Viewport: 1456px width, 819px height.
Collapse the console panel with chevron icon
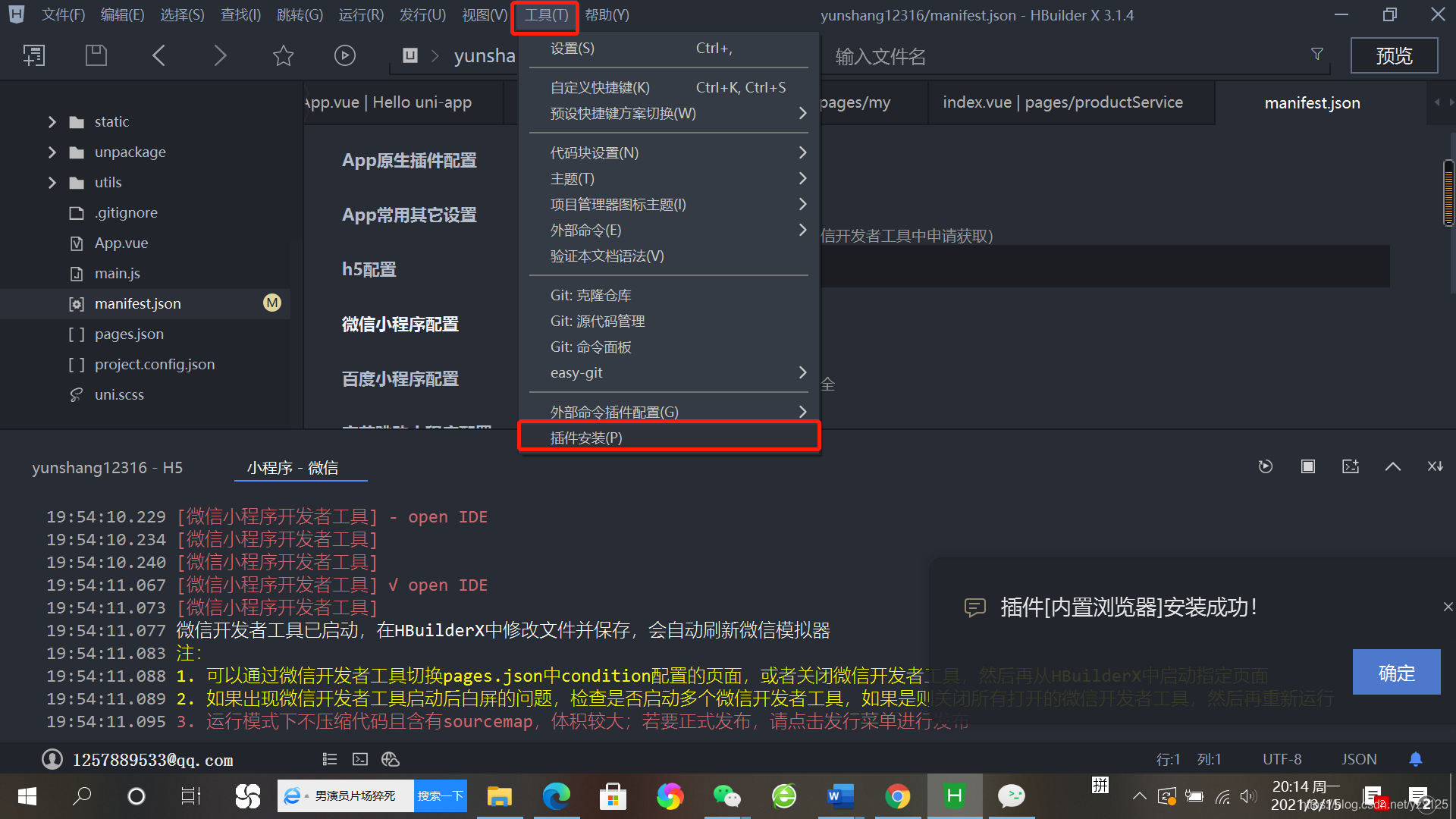click(x=1392, y=466)
